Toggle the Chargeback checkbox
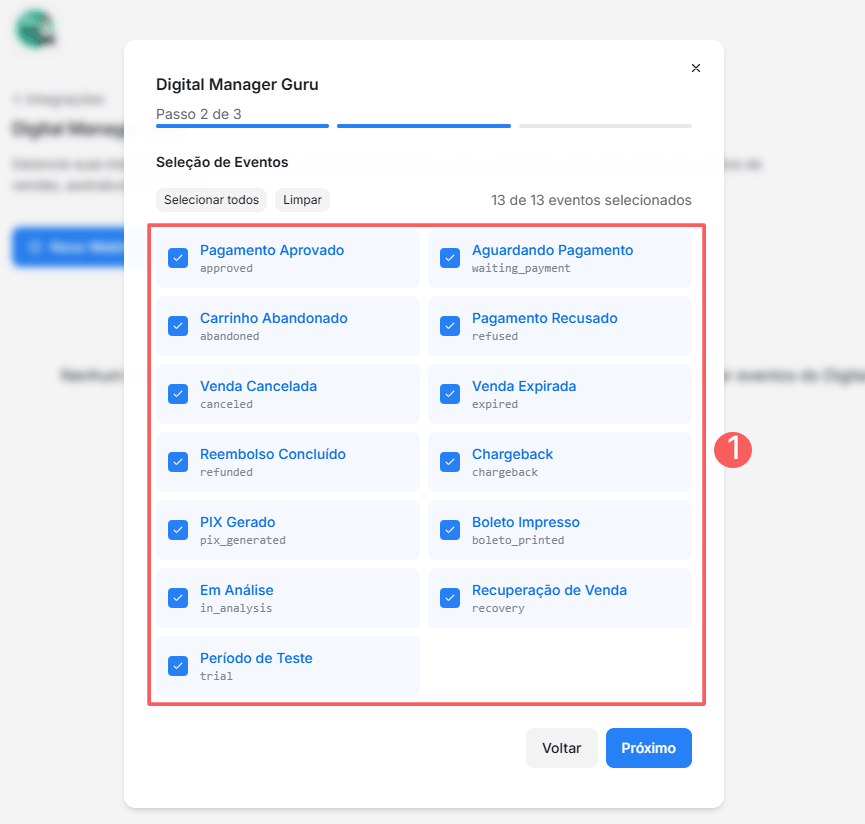The image size is (865, 824). (x=450, y=462)
